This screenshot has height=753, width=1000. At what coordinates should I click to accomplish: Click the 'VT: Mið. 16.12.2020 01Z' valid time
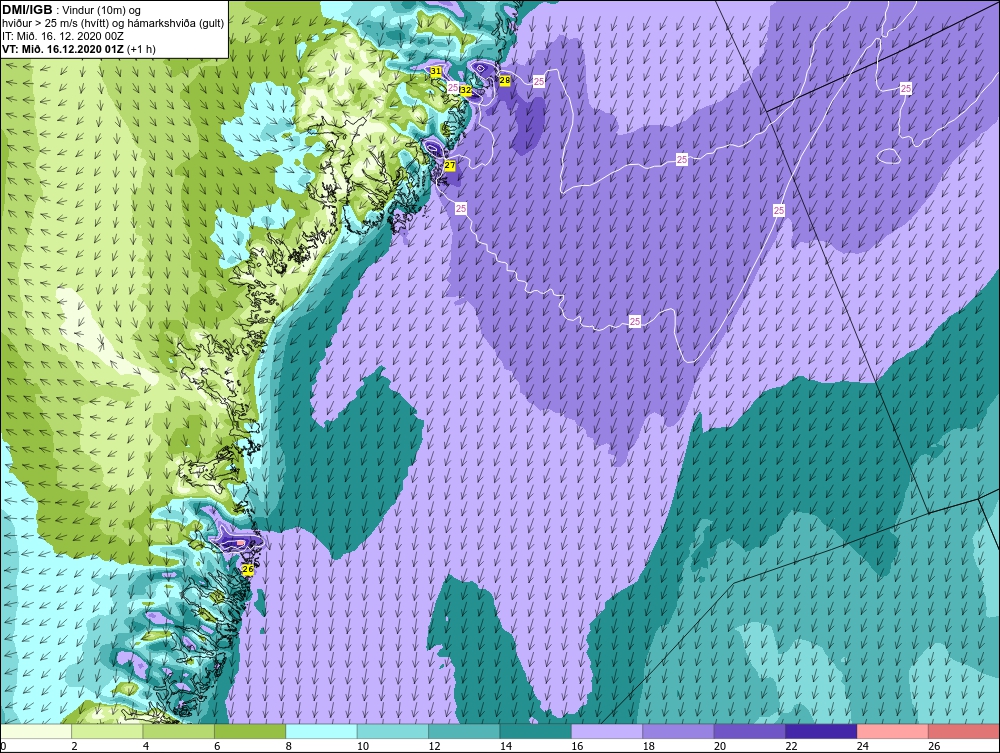point(63,48)
